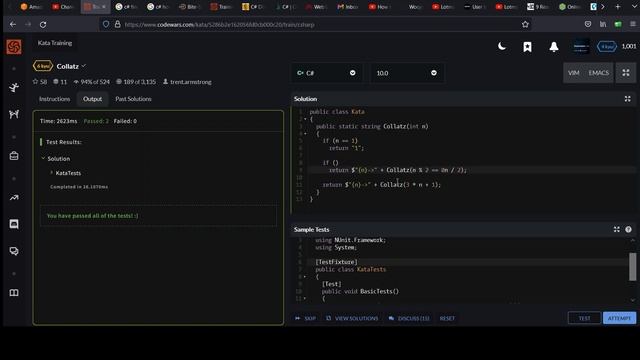Open the Codewars home logo

(x=14, y=47)
